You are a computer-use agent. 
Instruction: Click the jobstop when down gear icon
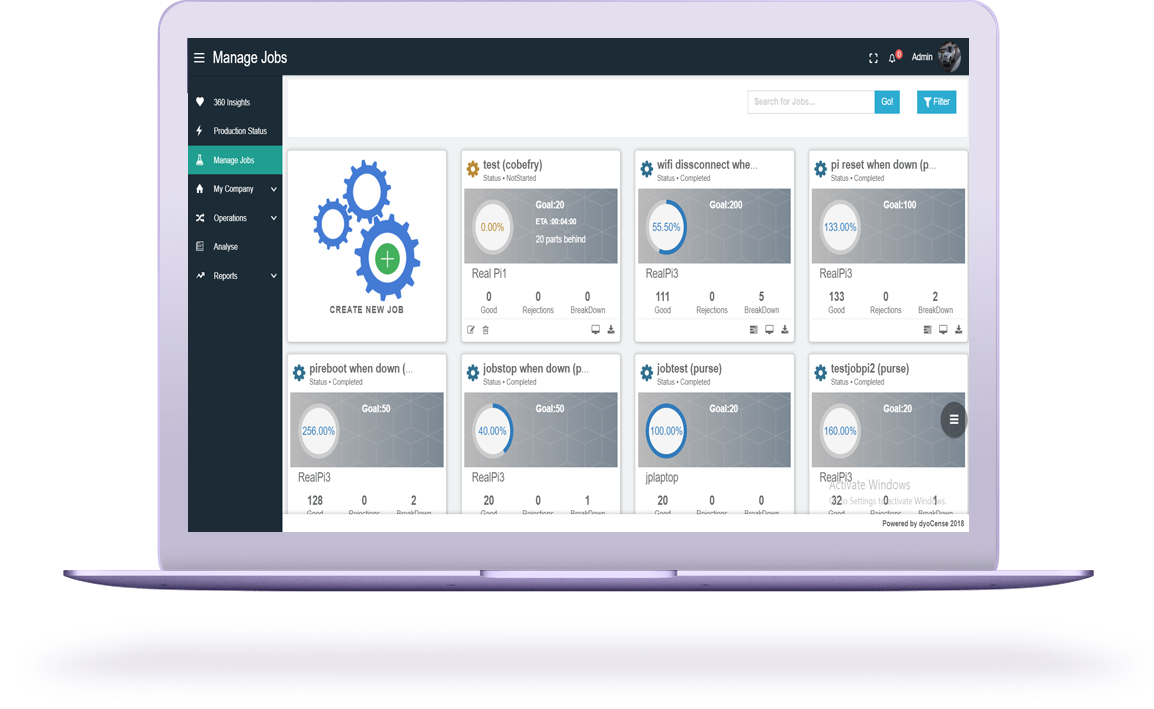pos(472,373)
